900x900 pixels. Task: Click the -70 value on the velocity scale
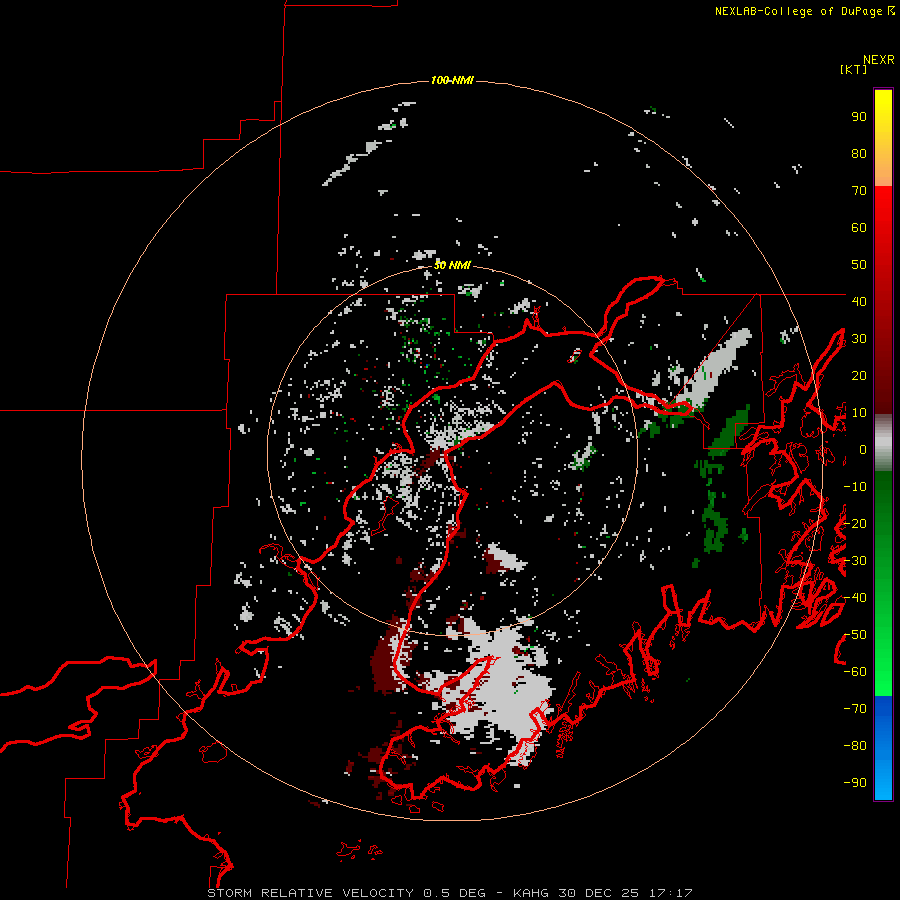coord(855,709)
